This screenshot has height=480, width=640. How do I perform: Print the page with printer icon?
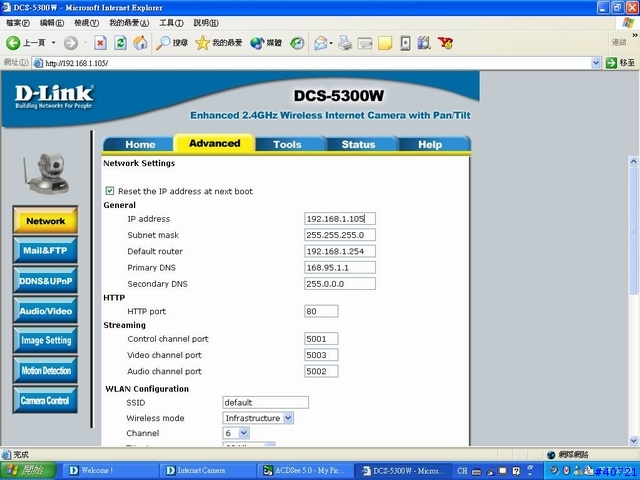pos(345,43)
